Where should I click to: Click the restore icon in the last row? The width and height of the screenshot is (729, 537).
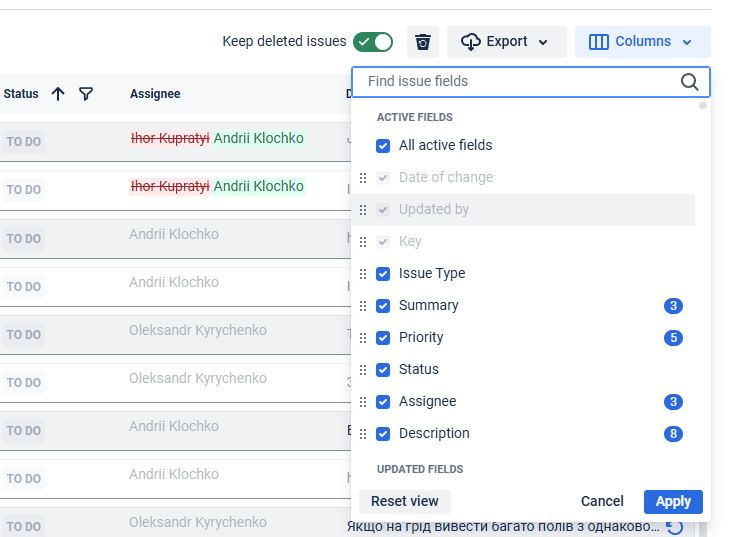pos(675,527)
